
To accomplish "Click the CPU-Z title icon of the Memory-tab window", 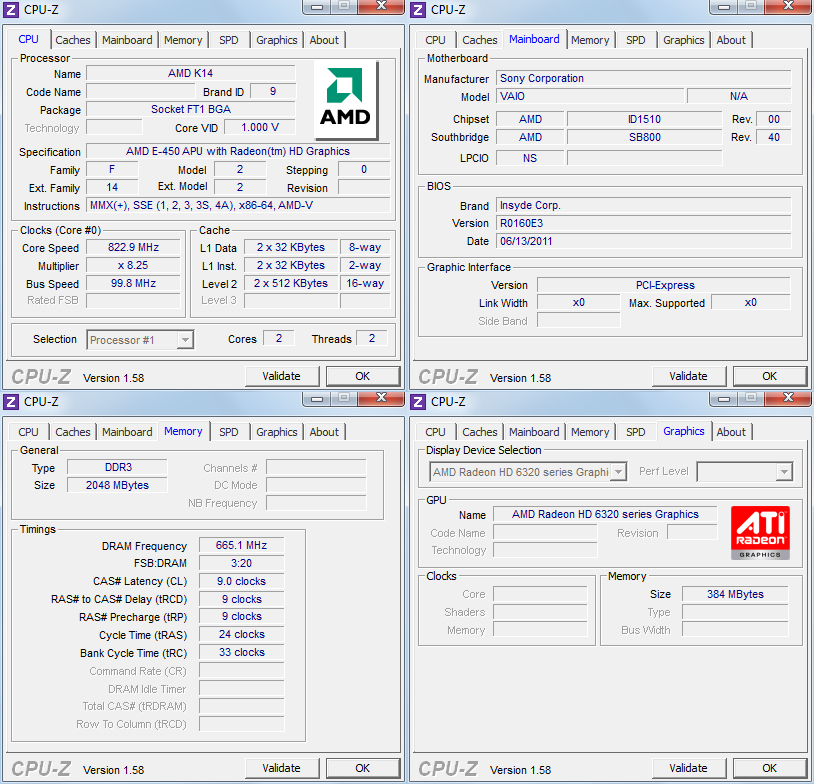I will [x=11, y=402].
